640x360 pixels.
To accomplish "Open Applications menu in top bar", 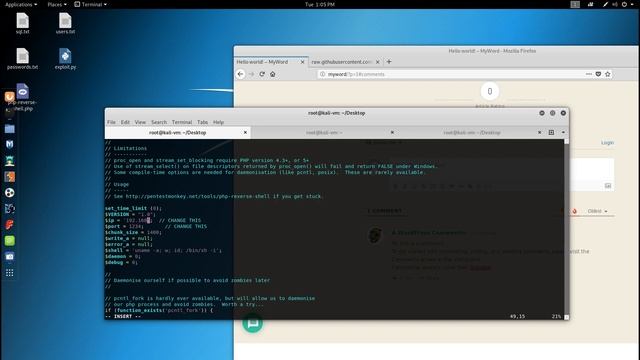I will [21, 4].
